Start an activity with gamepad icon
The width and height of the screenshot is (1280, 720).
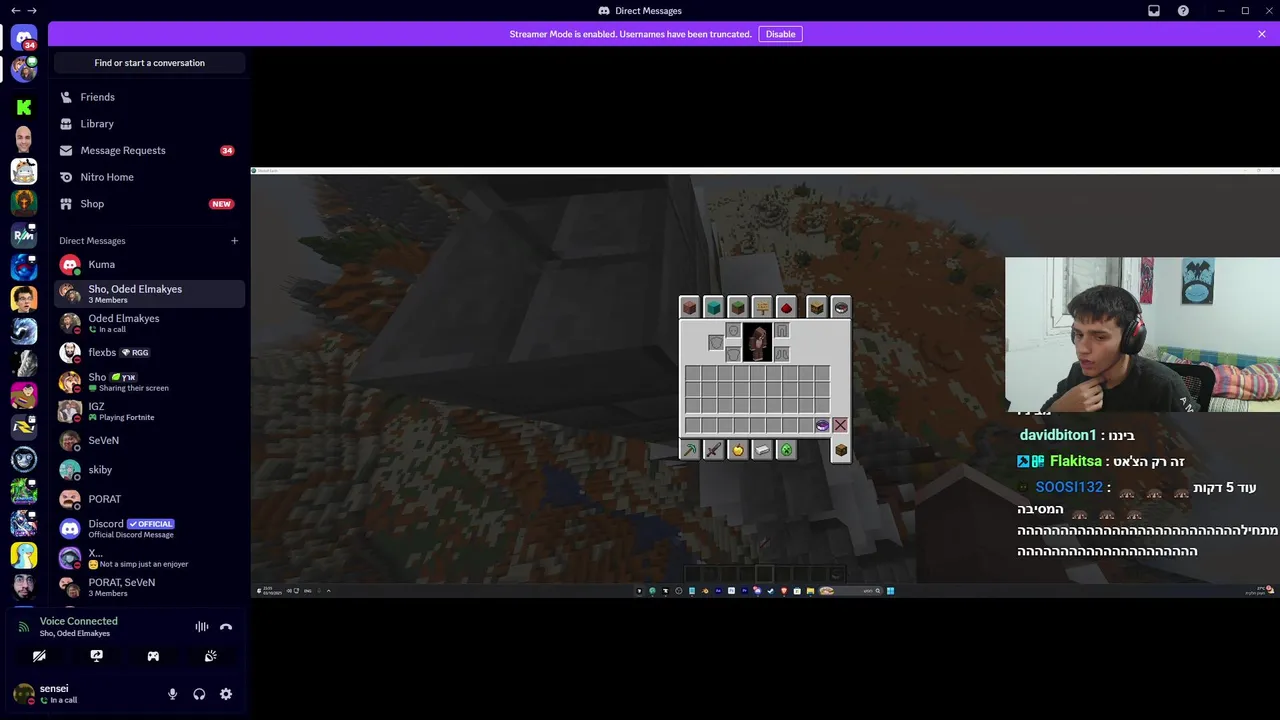click(x=153, y=656)
